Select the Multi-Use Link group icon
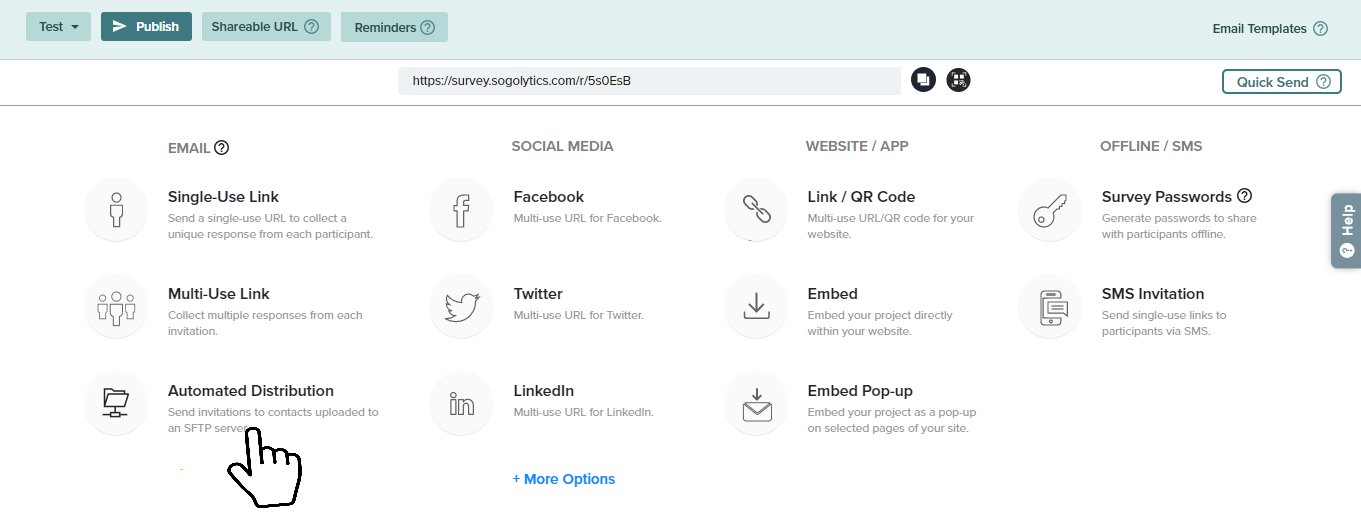 116,307
